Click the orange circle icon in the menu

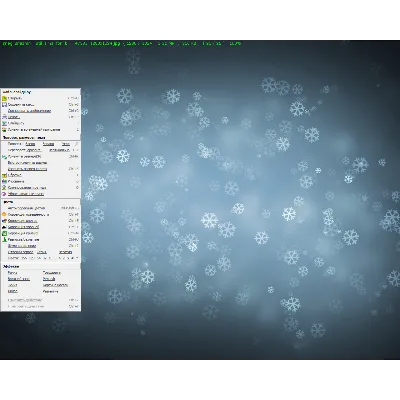coord(4,214)
